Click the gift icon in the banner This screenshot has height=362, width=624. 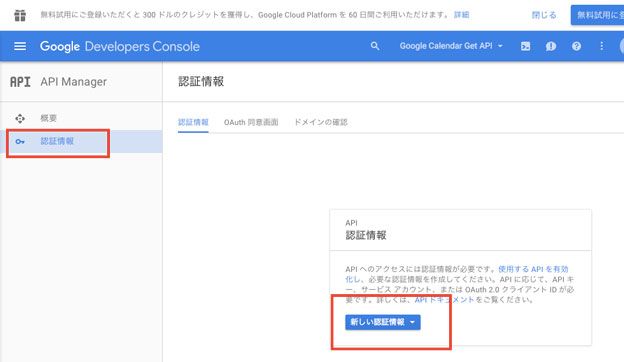[20, 15]
